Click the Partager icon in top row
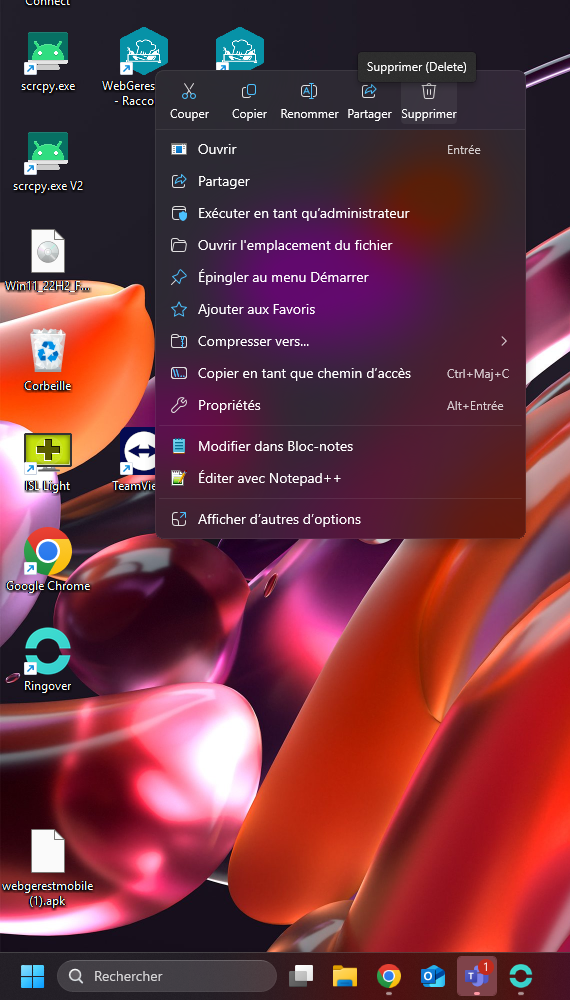The width and height of the screenshot is (570, 1000). 369,91
